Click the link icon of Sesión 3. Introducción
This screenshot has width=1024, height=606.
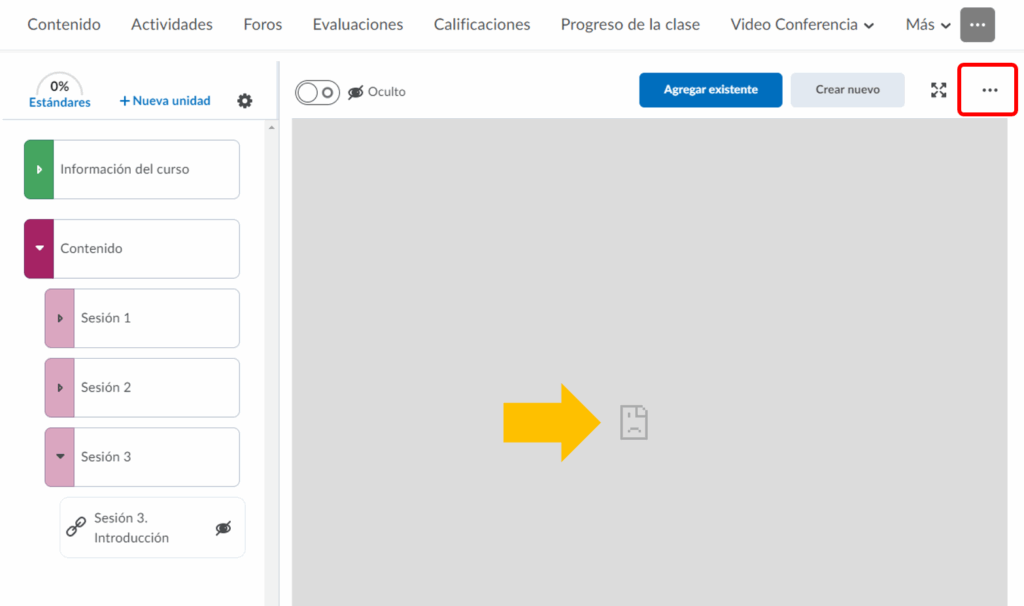pos(76,527)
